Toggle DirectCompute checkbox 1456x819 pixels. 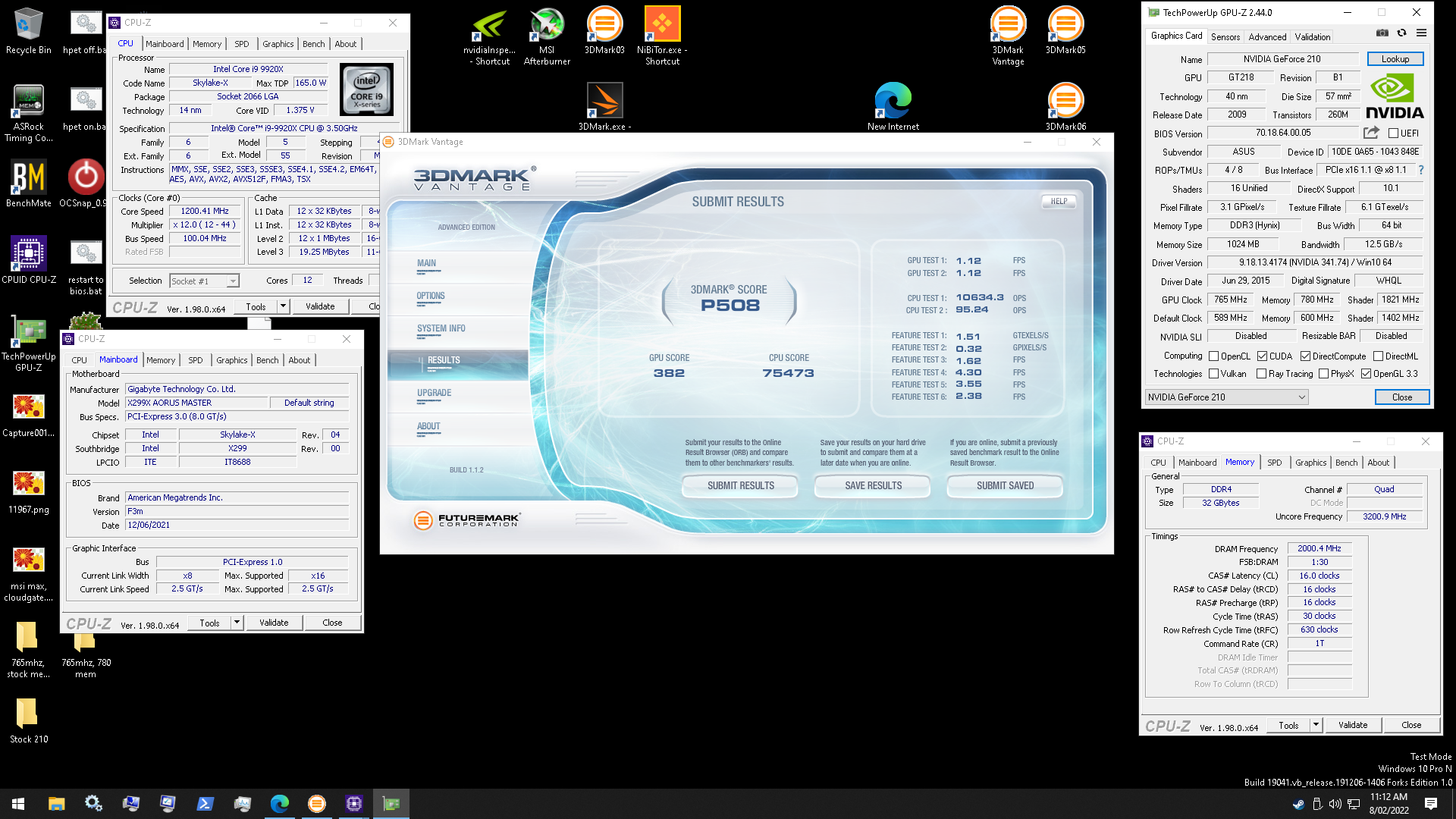pos(1305,356)
